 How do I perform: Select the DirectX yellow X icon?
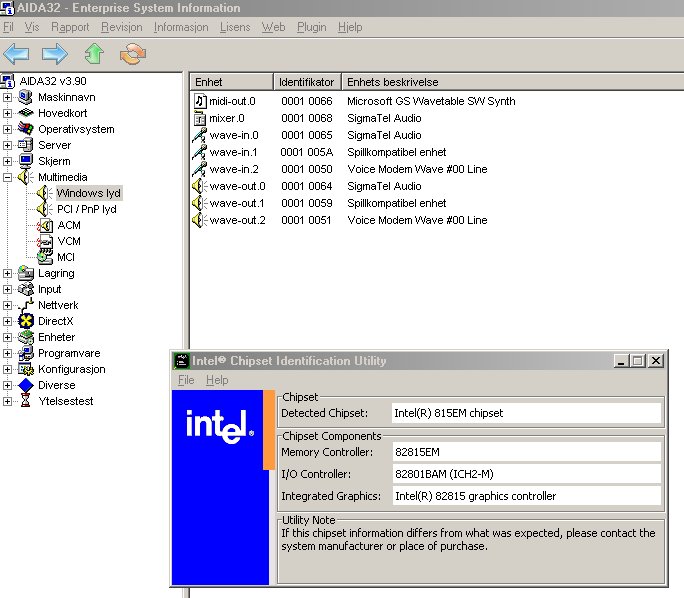26,321
